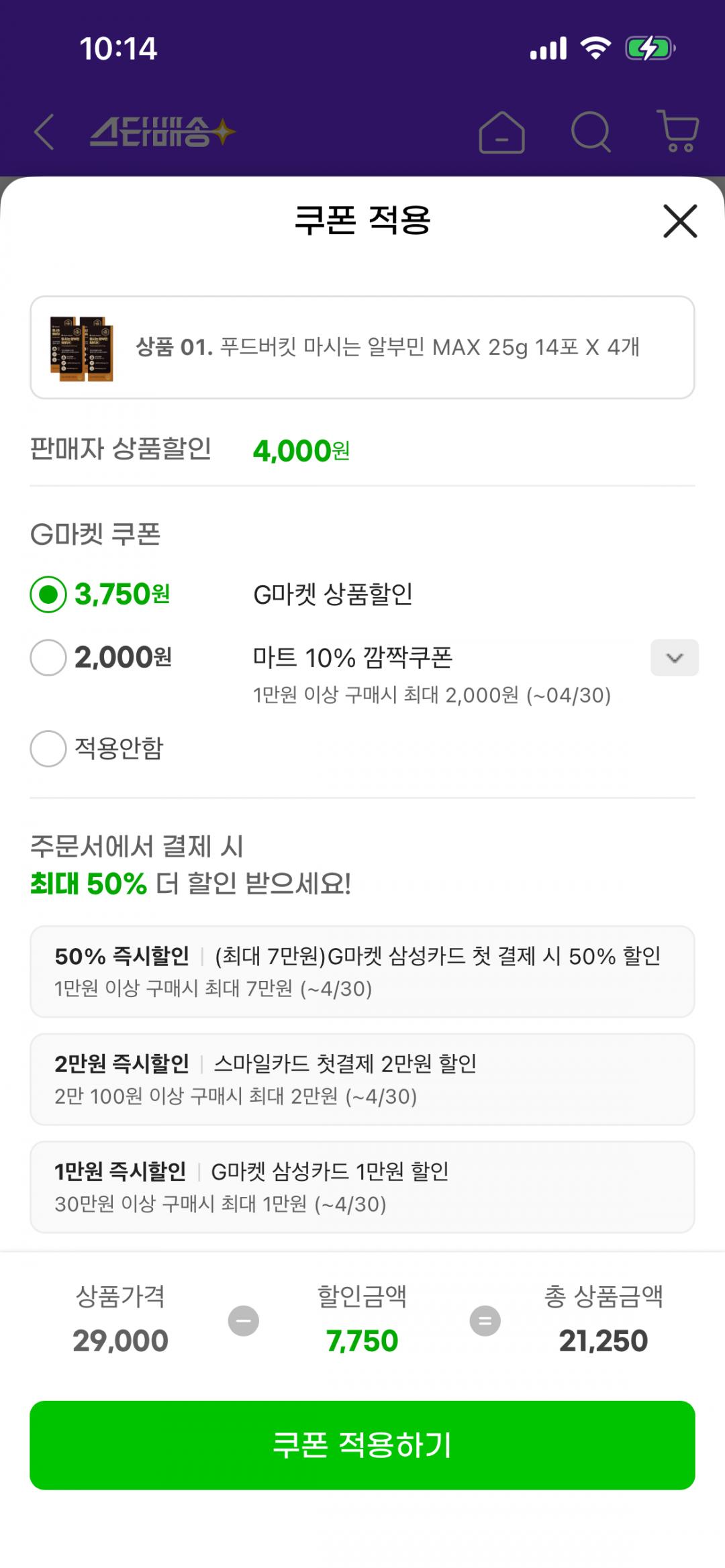Tap the 상품 01 product name row
Viewport: 725px width, 1568px height.
coord(388,348)
